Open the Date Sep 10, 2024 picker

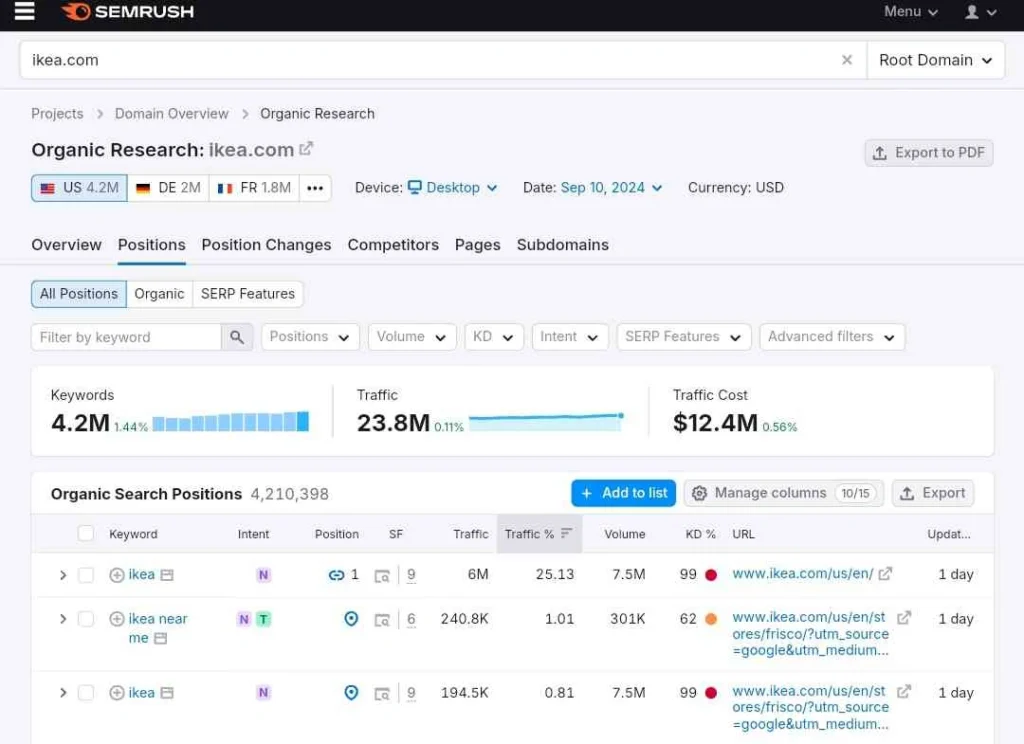click(611, 188)
